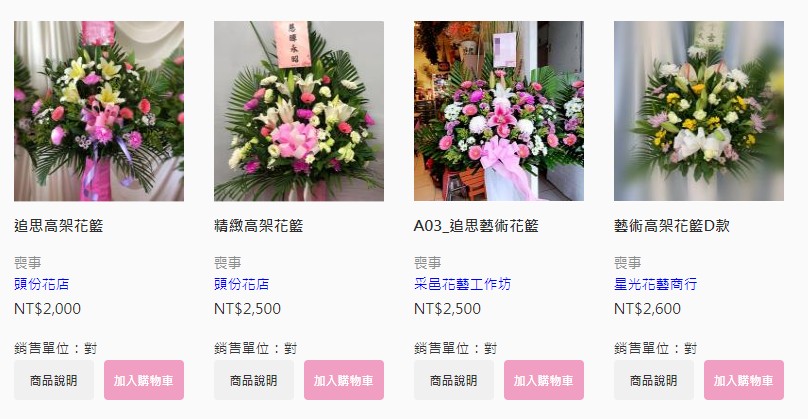Image resolution: width=808 pixels, height=419 pixels.
Task: Visit 星光花藝商行 shop link
Action: [655, 284]
